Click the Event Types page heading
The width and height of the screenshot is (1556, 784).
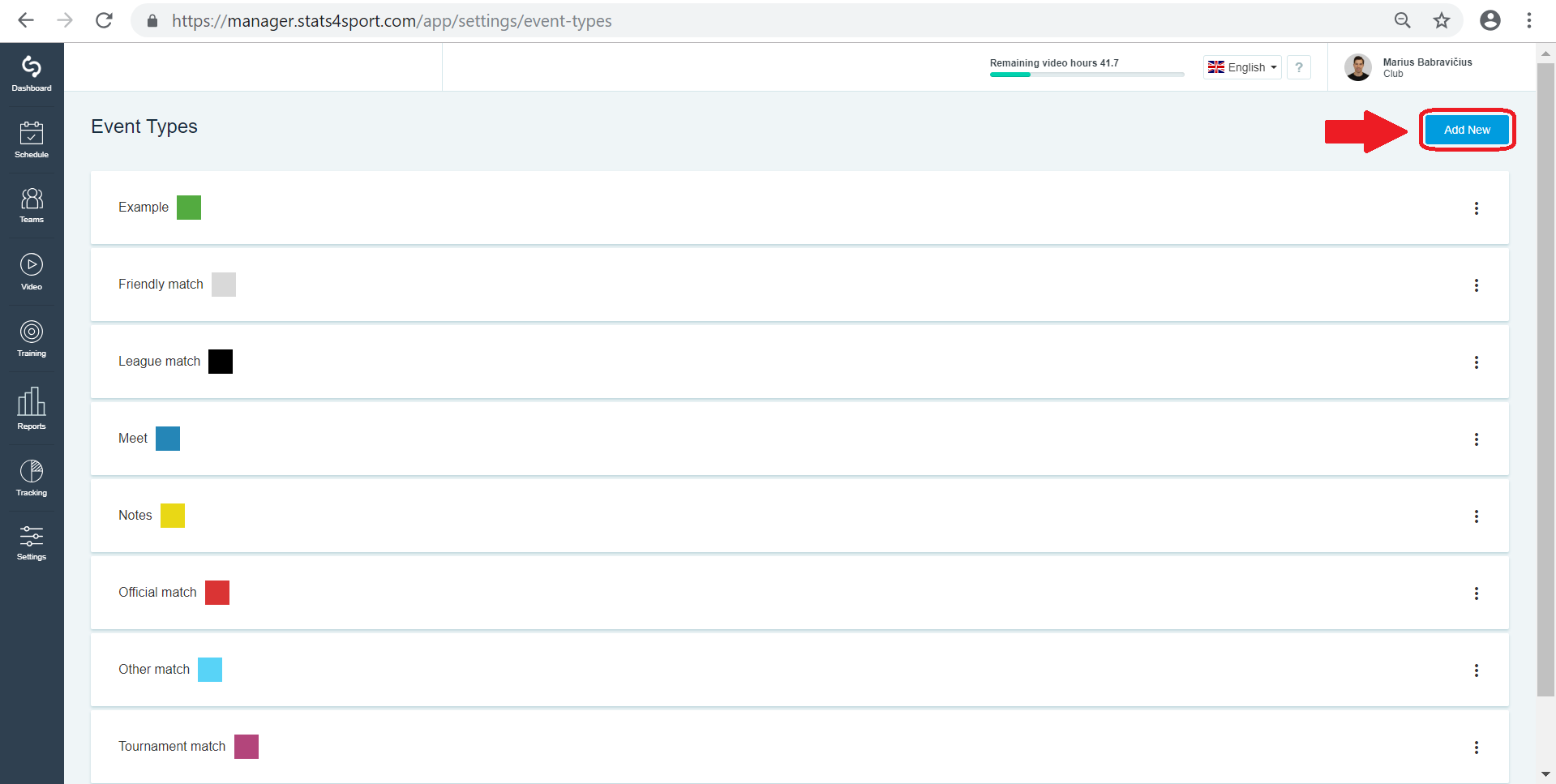144,126
